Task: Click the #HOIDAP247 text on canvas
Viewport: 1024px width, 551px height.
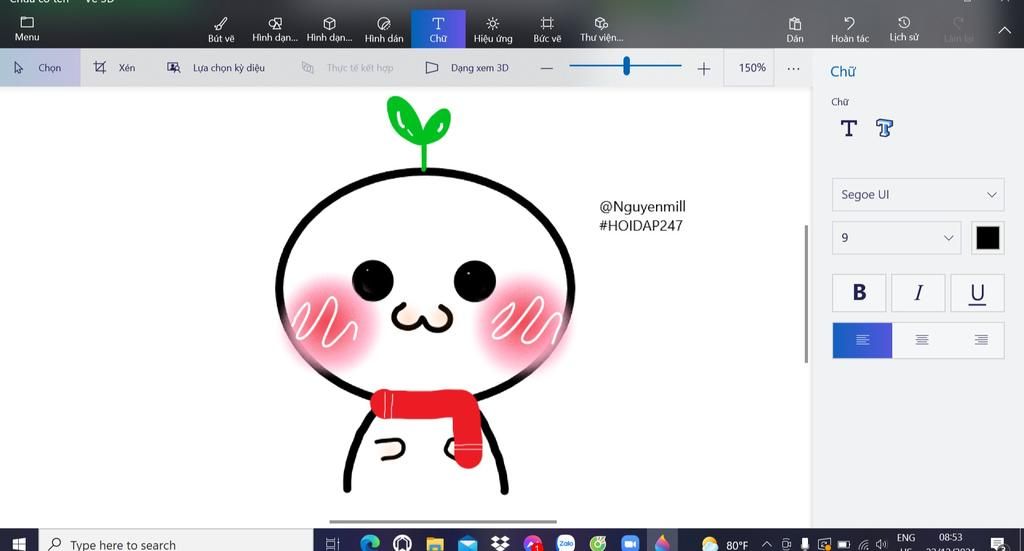Action: [x=641, y=226]
